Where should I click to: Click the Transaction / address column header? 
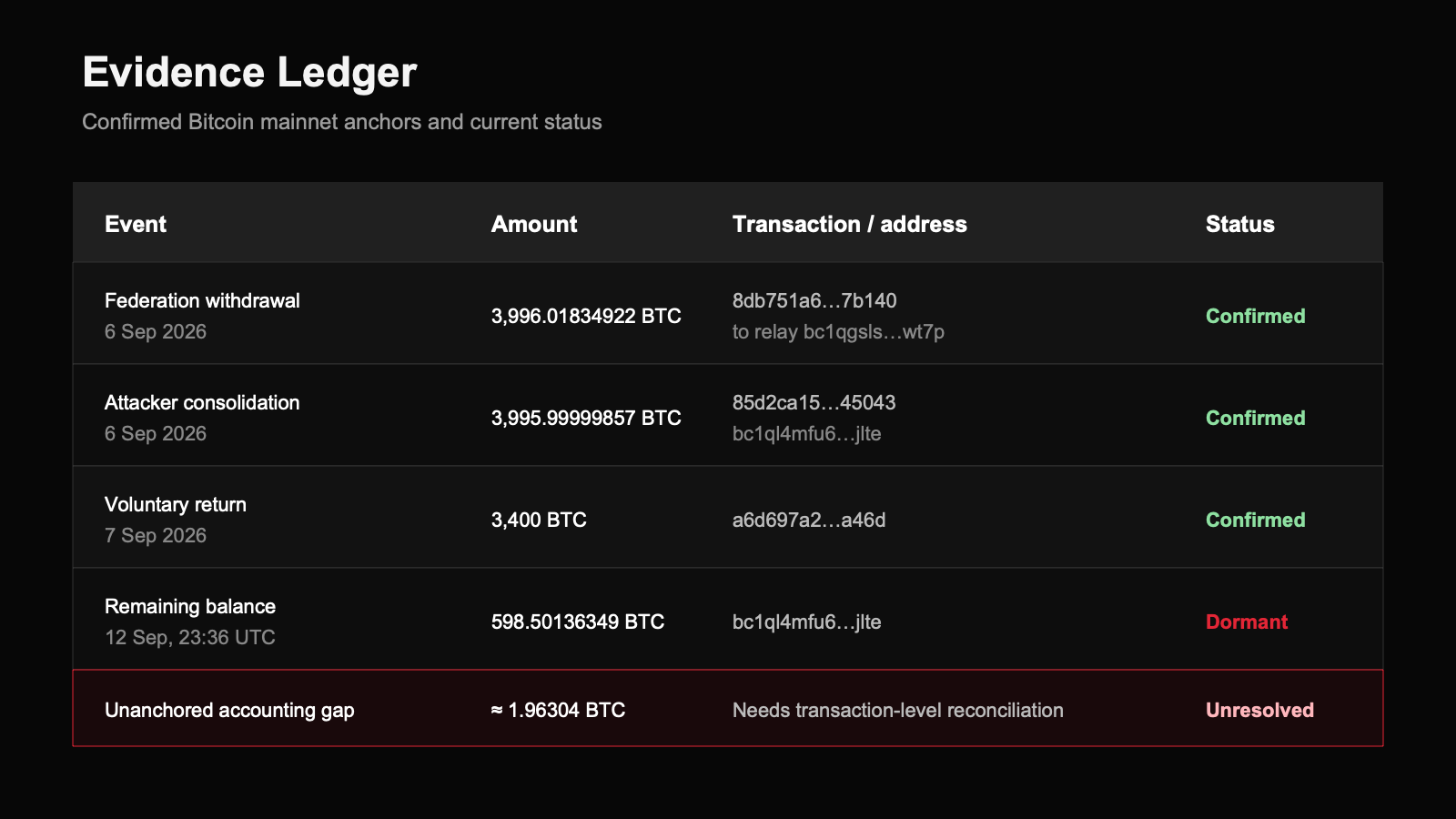[x=850, y=224]
